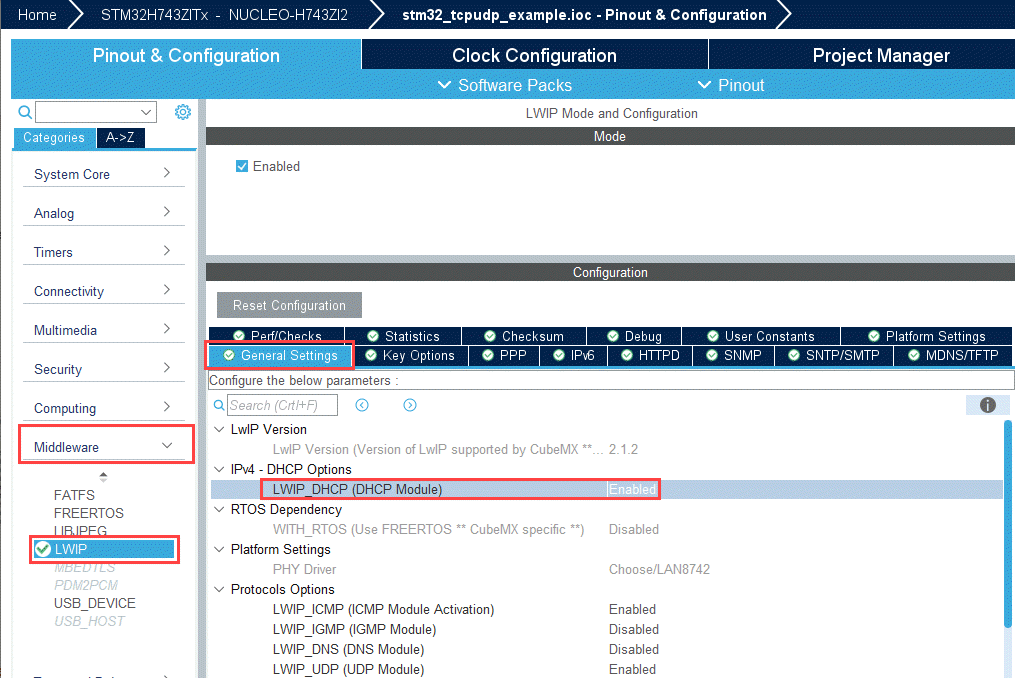Screen dimensions: 1015x678
Task: Click LWIP_DNS Disabled value
Action: pyautogui.click(x=634, y=650)
